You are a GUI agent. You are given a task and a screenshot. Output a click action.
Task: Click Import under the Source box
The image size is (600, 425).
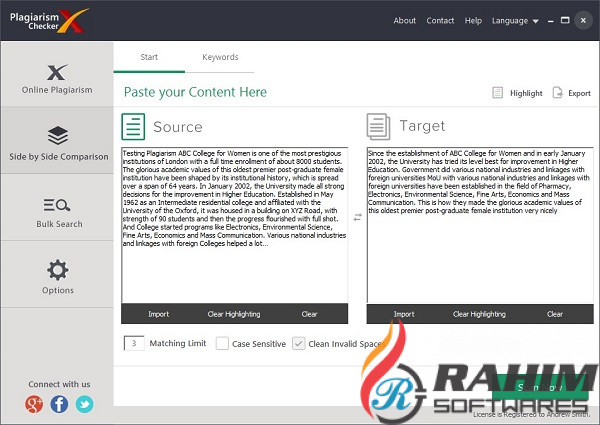[158, 314]
